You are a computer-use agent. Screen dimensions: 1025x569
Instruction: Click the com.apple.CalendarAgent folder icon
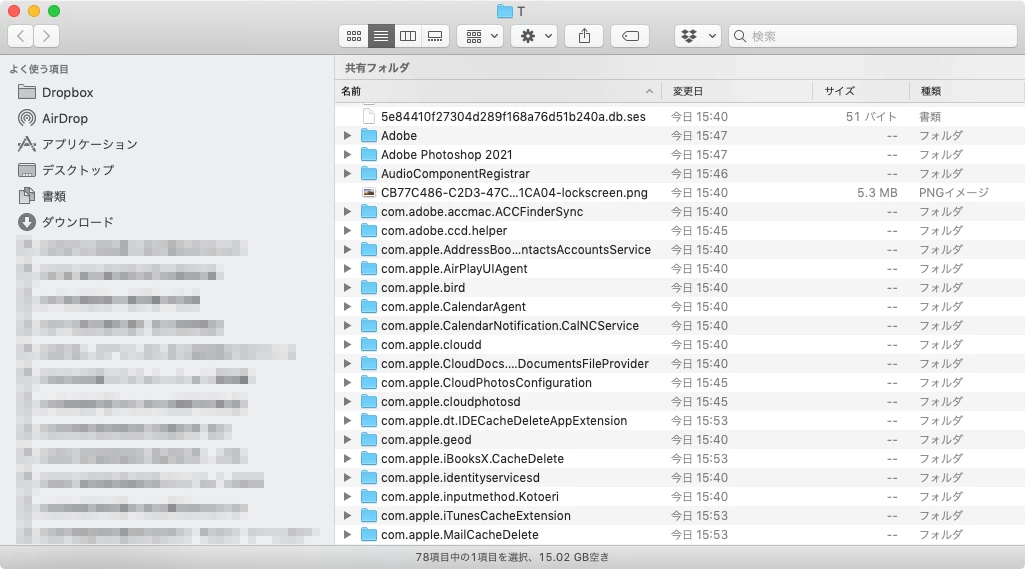(369, 306)
